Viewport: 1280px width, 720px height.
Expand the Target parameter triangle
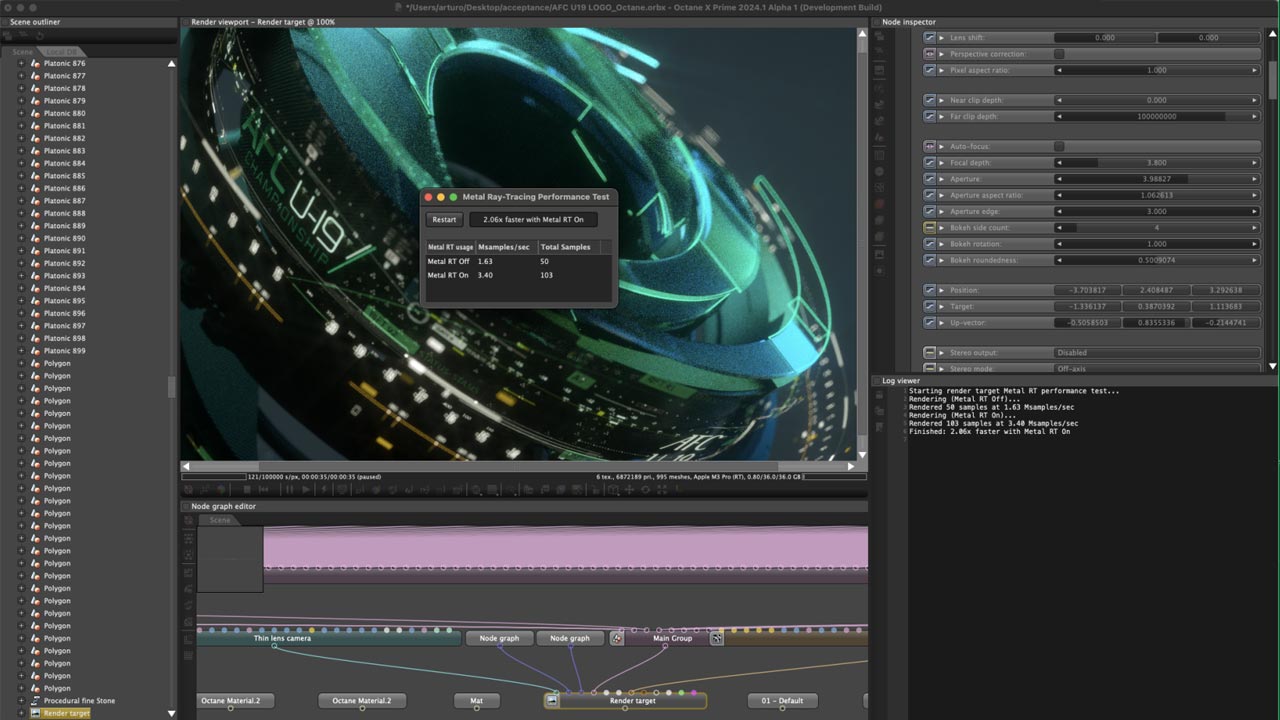[x=942, y=306]
